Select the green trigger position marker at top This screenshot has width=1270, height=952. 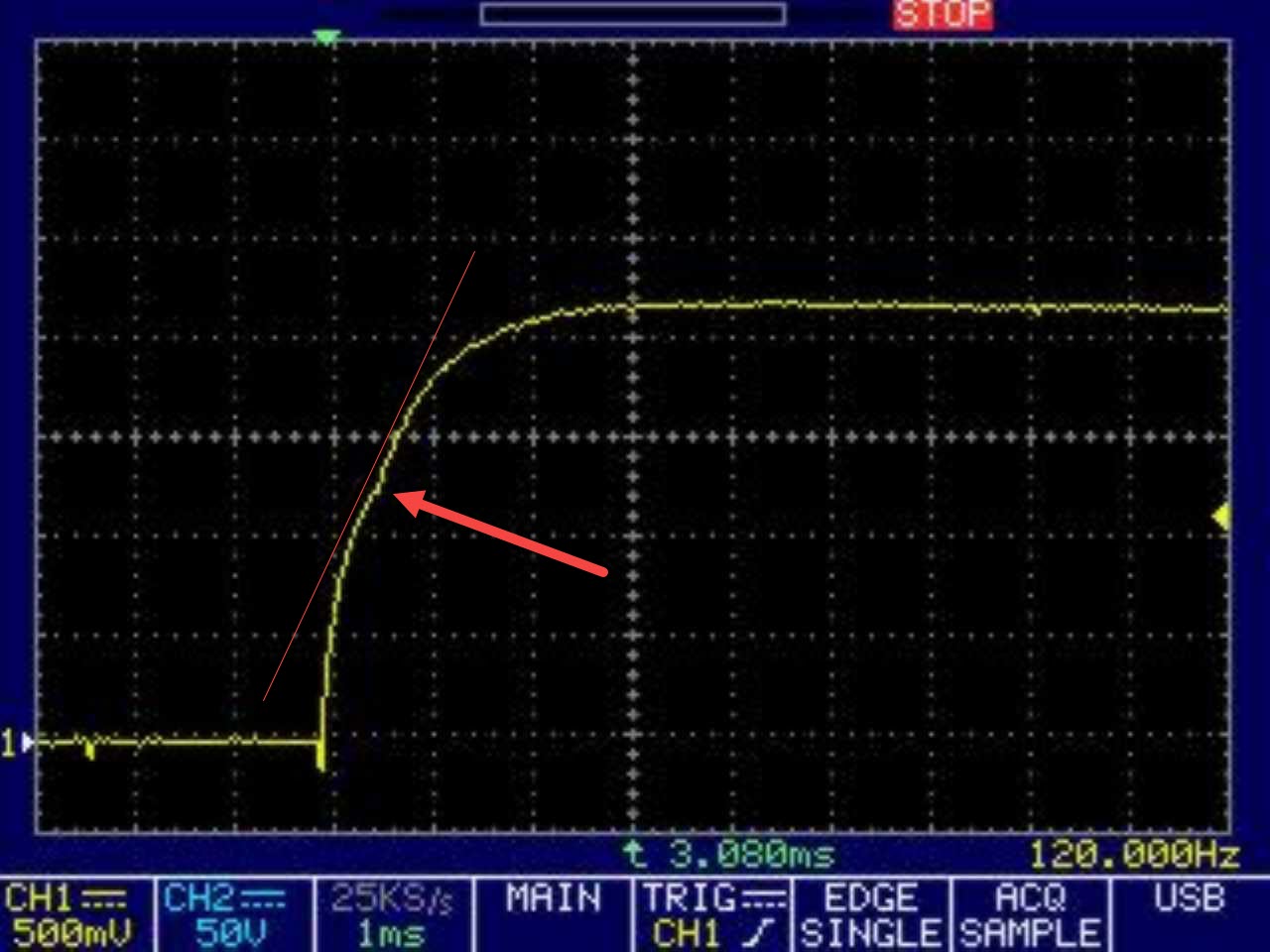coord(326,38)
